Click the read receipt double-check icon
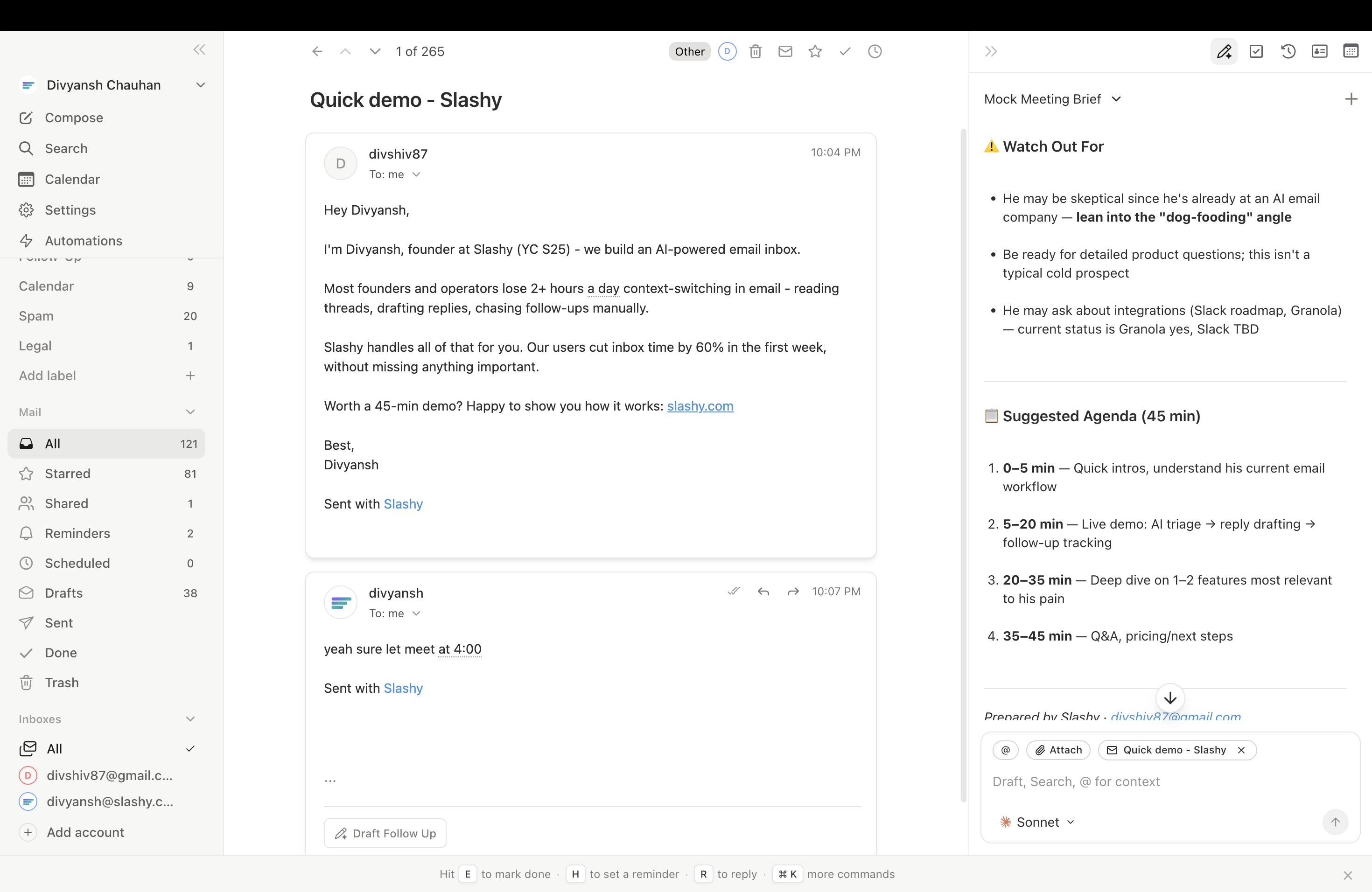This screenshot has width=1372, height=892. click(733, 591)
